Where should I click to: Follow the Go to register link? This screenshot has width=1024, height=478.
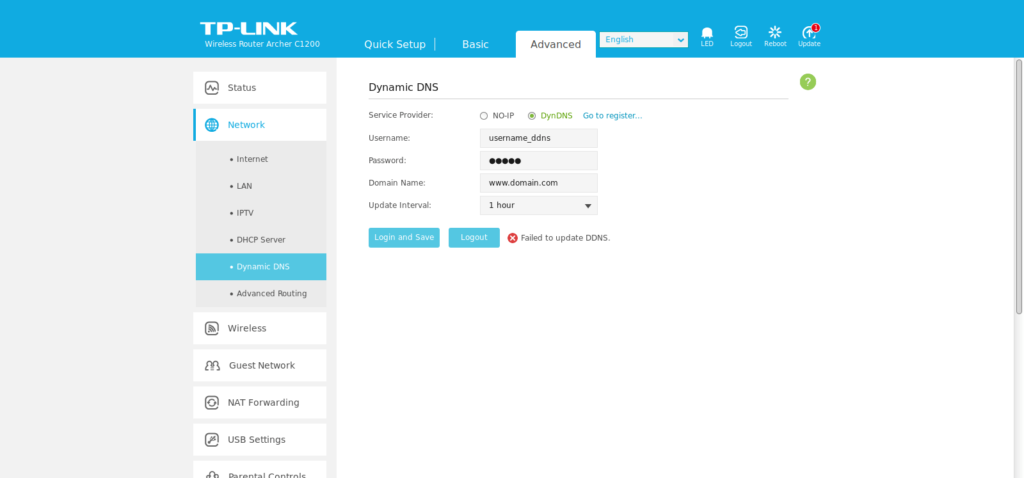[612, 116]
